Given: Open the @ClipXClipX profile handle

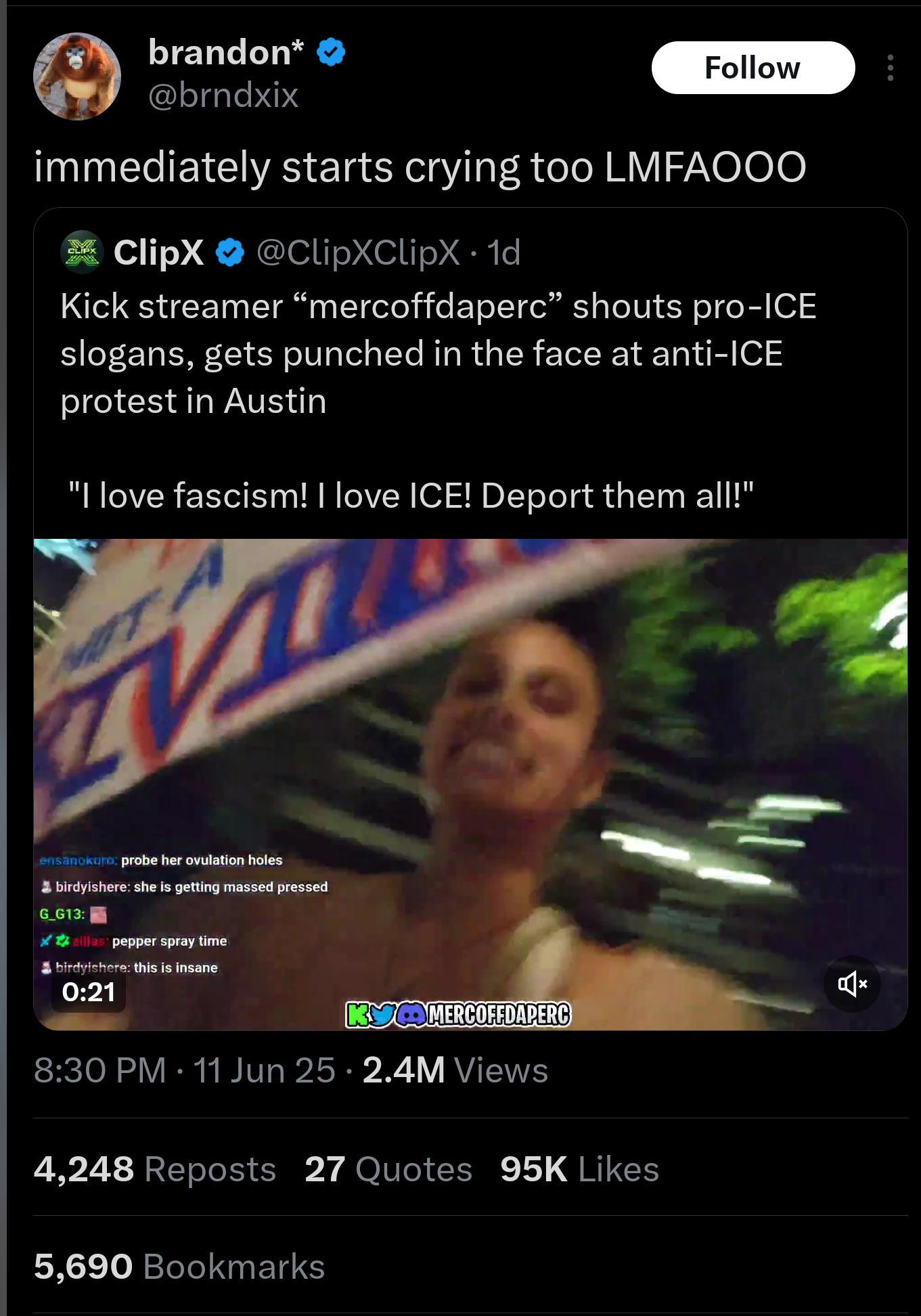Looking at the screenshot, I should 358,253.
